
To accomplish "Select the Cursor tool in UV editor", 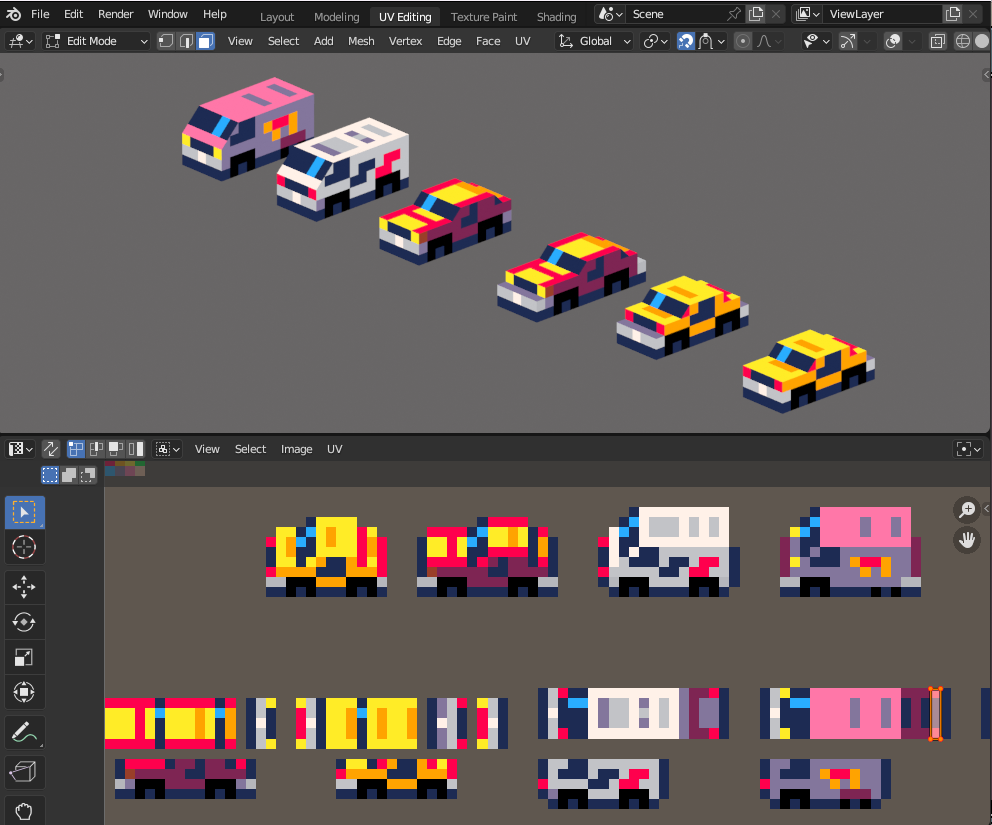I will (x=24, y=547).
